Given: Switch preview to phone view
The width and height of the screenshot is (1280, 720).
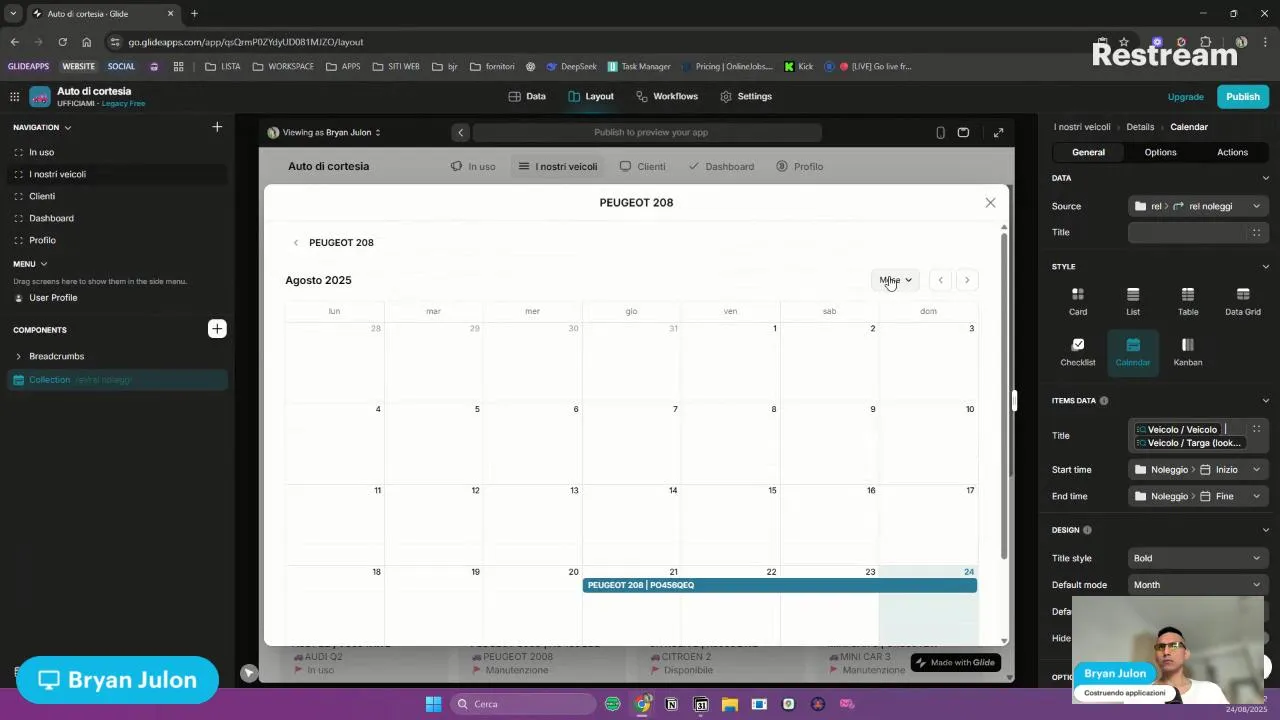Looking at the screenshot, I should [x=940, y=132].
